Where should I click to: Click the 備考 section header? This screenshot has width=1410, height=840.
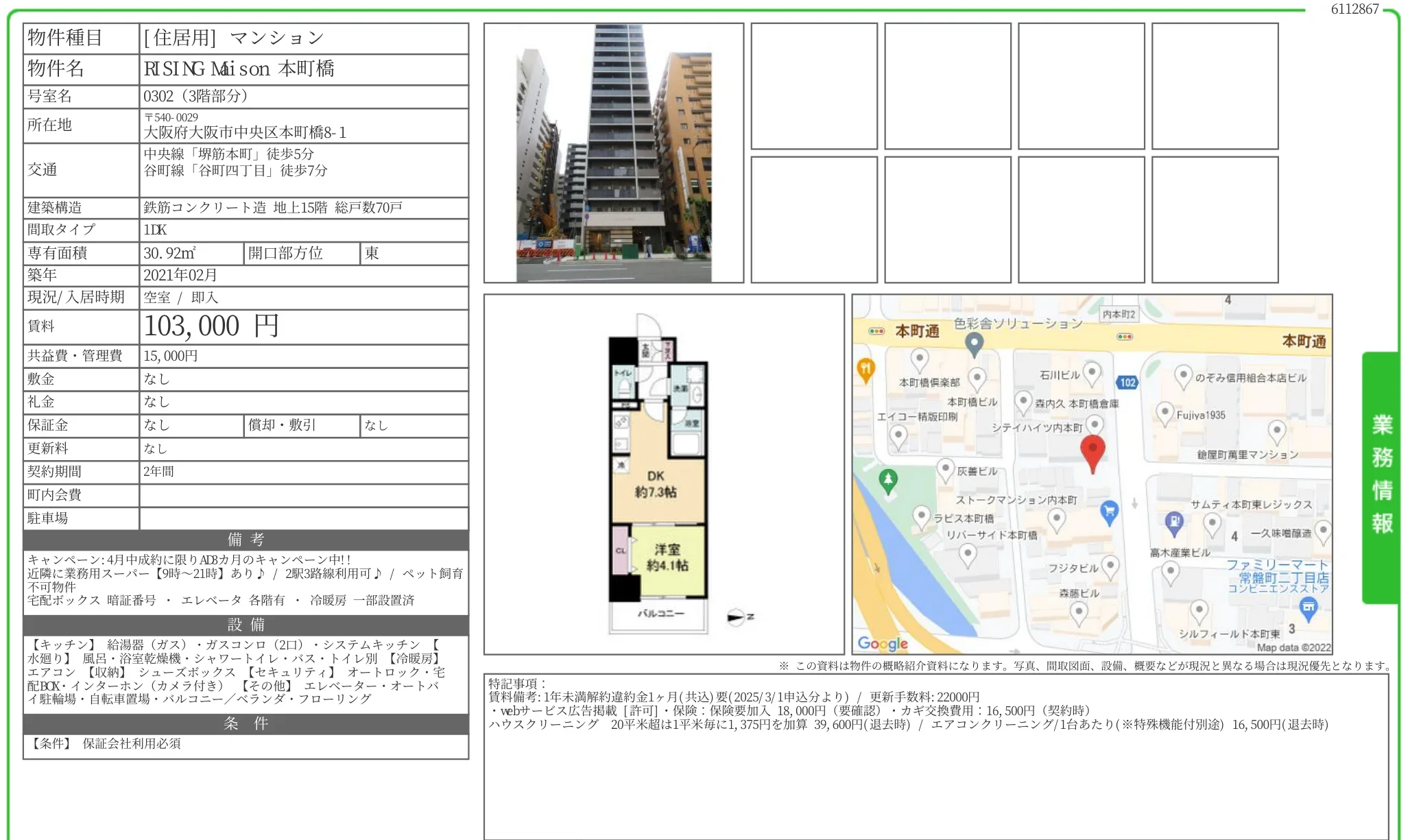246,540
